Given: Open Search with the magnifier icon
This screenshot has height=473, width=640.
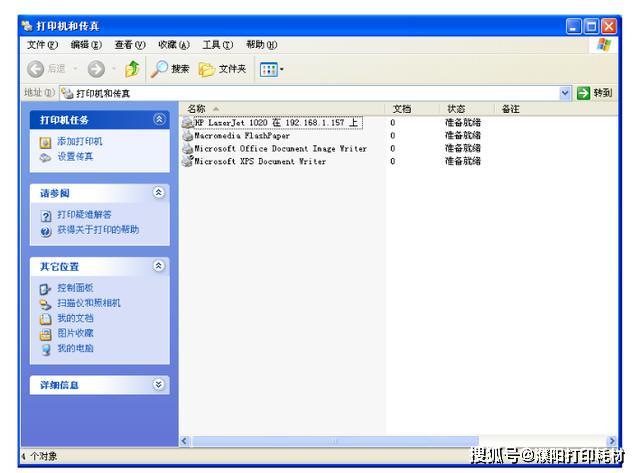Looking at the screenshot, I should pyautogui.click(x=170, y=69).
